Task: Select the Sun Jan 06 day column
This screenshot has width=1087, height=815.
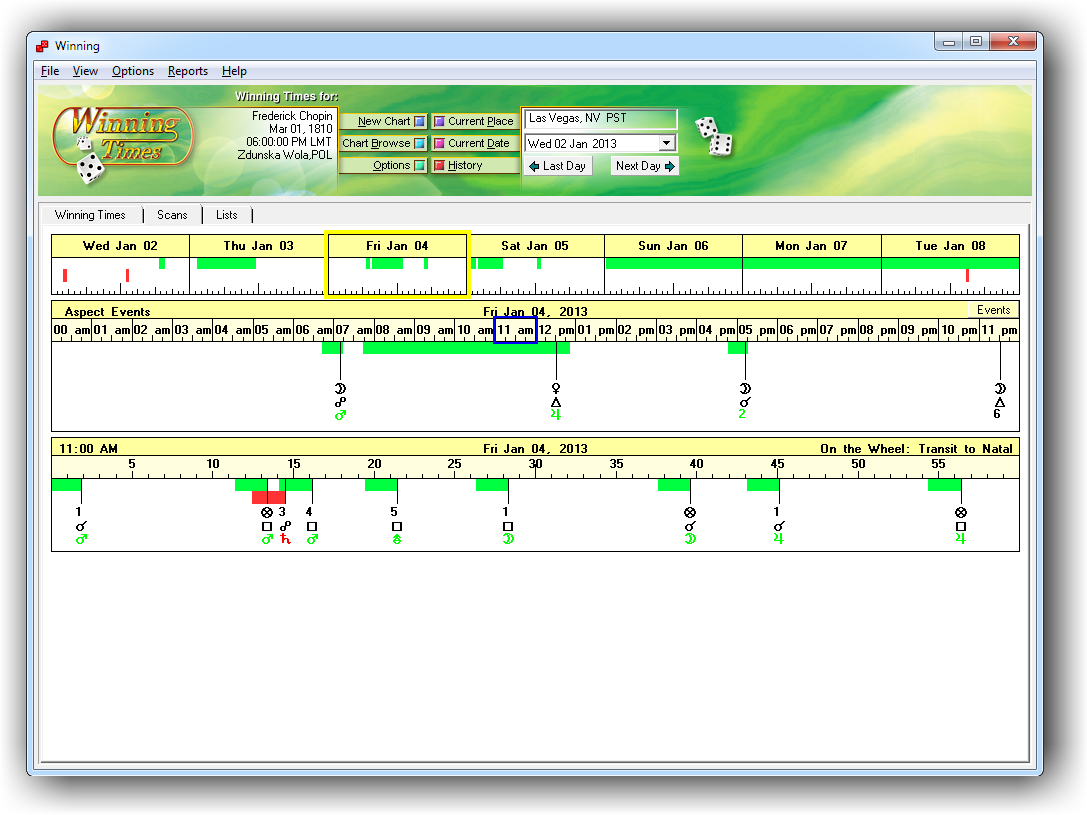Action: tap(673, 265)
